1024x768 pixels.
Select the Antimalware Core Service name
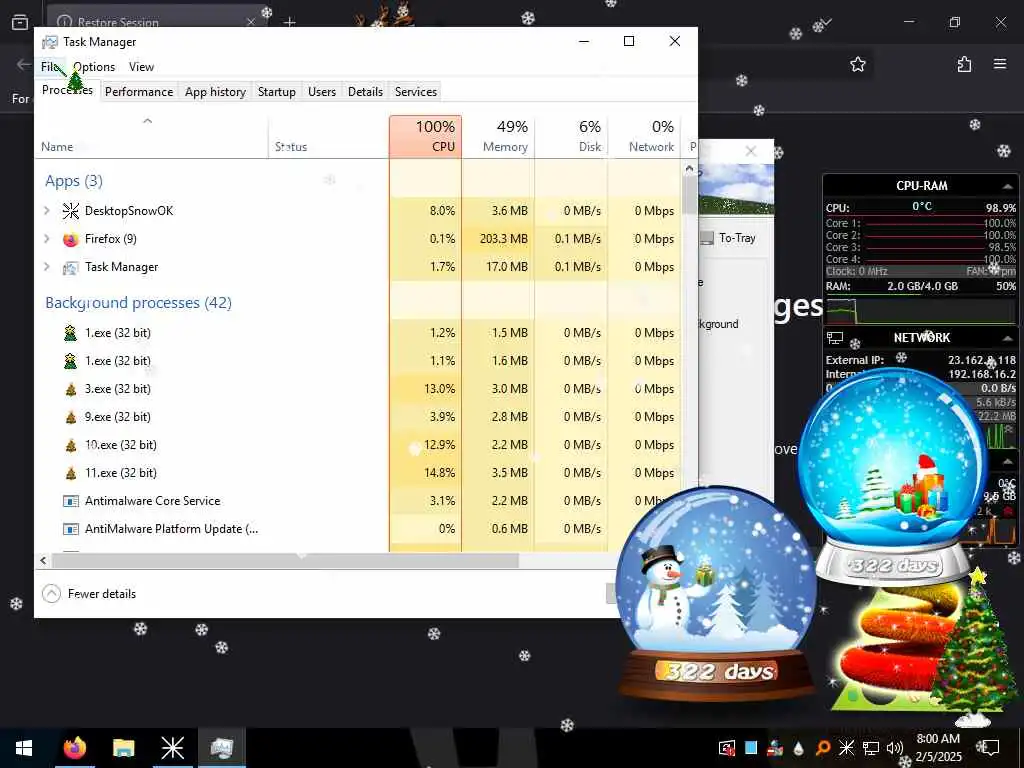[x=153, y=501]
